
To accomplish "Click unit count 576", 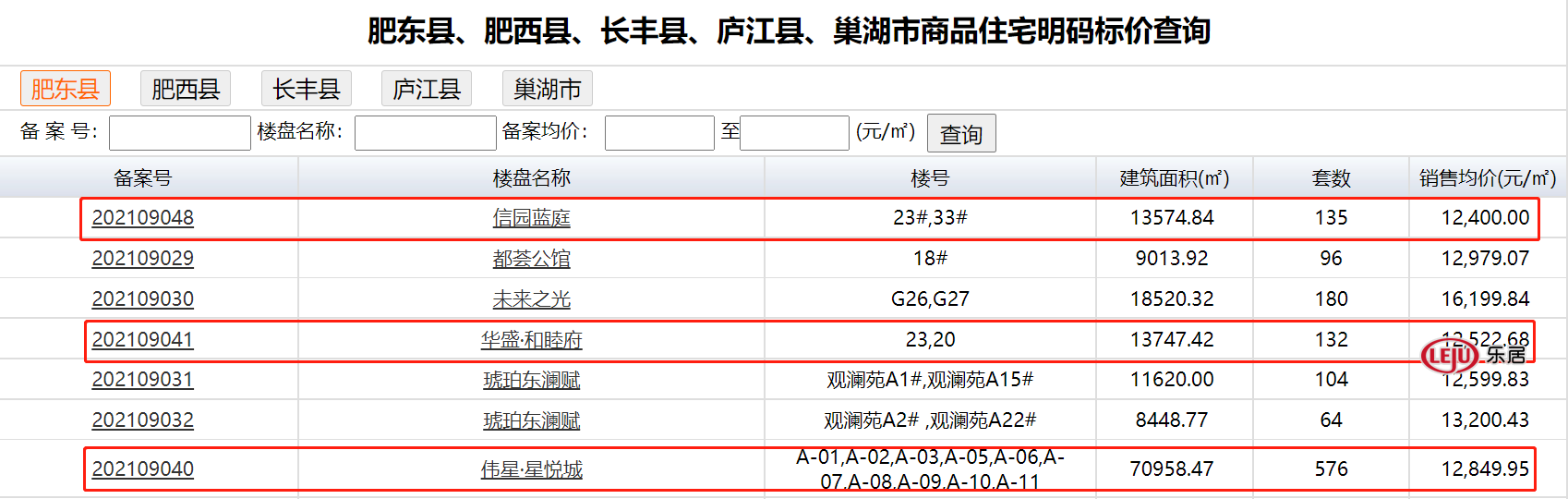I will tap(1332, 469).
